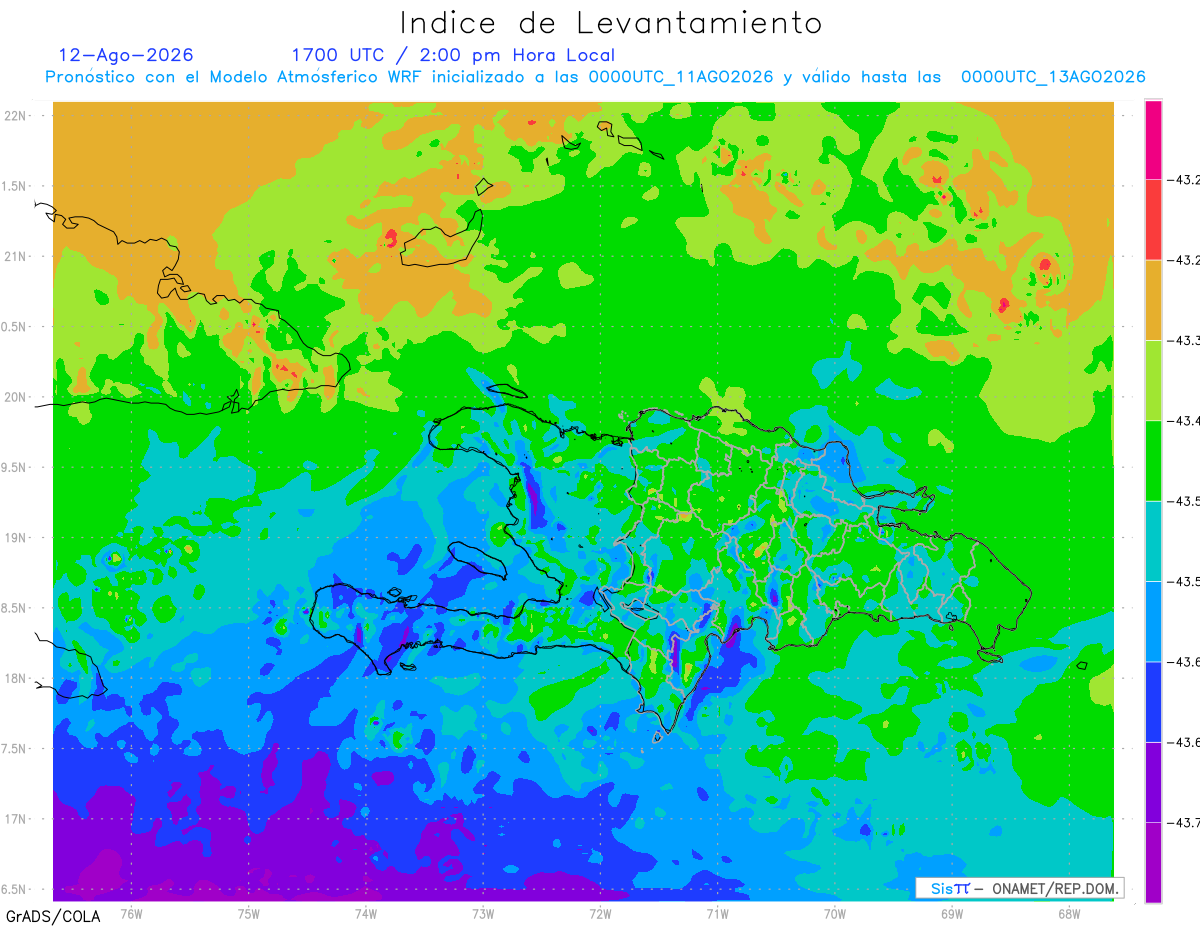
Task: Click the '73W' longitude label
Action: click(483, 913)
